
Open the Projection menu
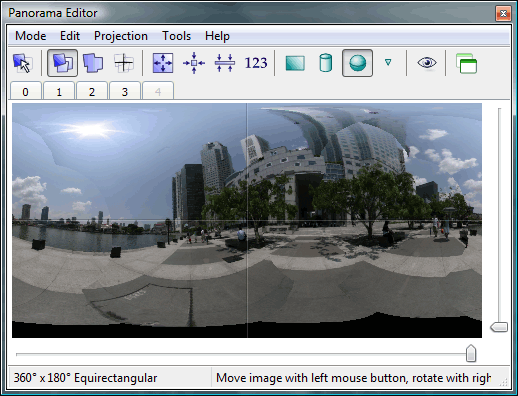121,36
